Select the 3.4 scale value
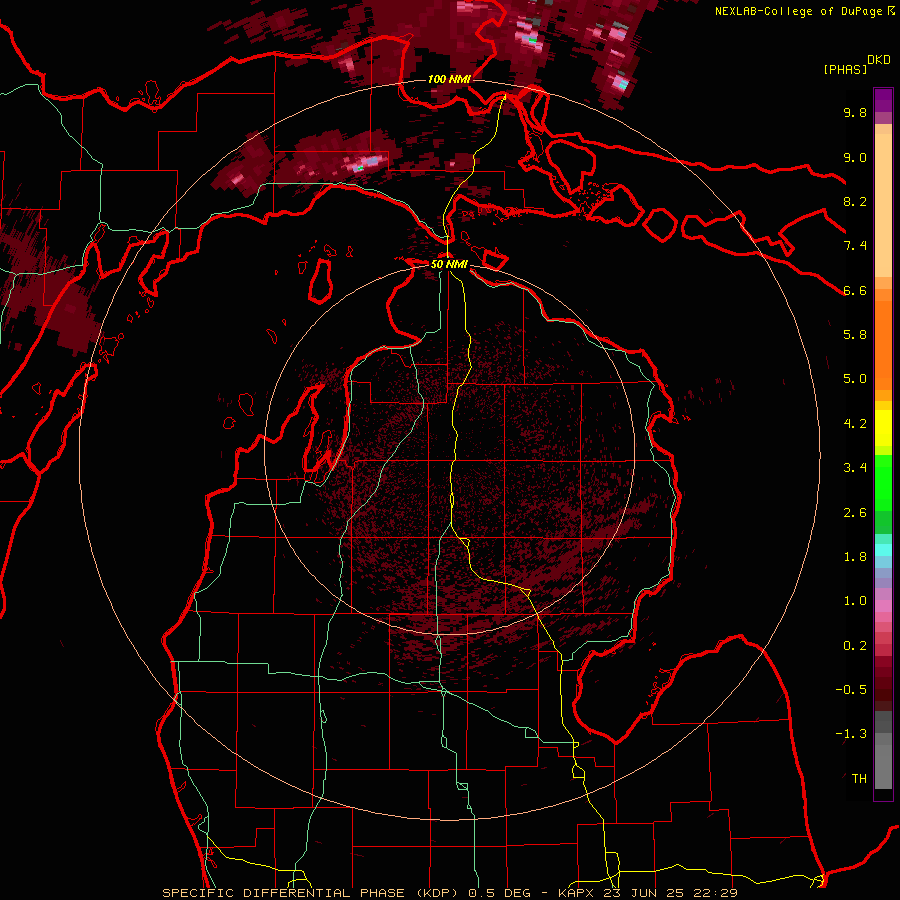This screenshot has width=900, height=900. [855, 468]
